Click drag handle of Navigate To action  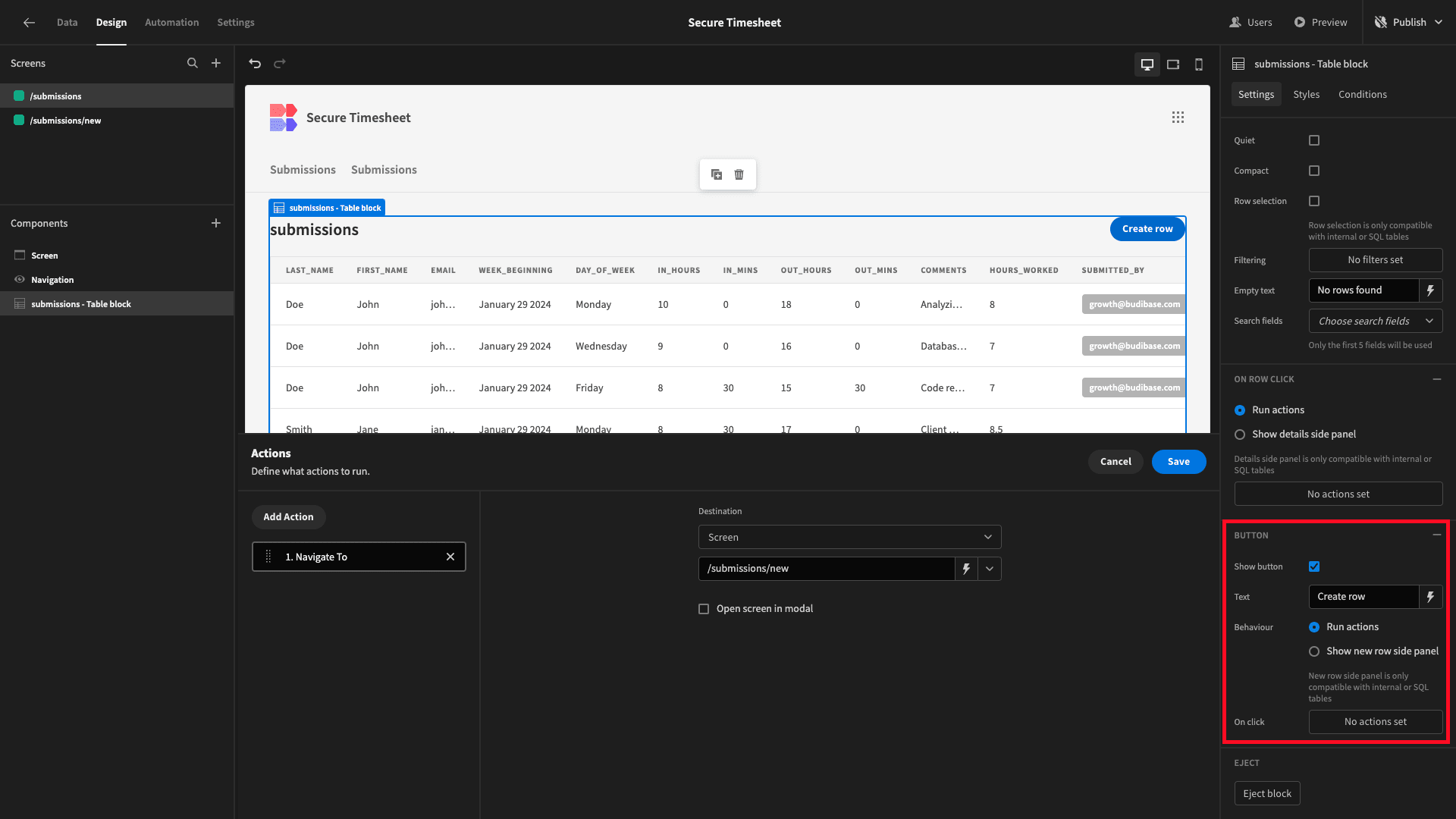[268, 557]
